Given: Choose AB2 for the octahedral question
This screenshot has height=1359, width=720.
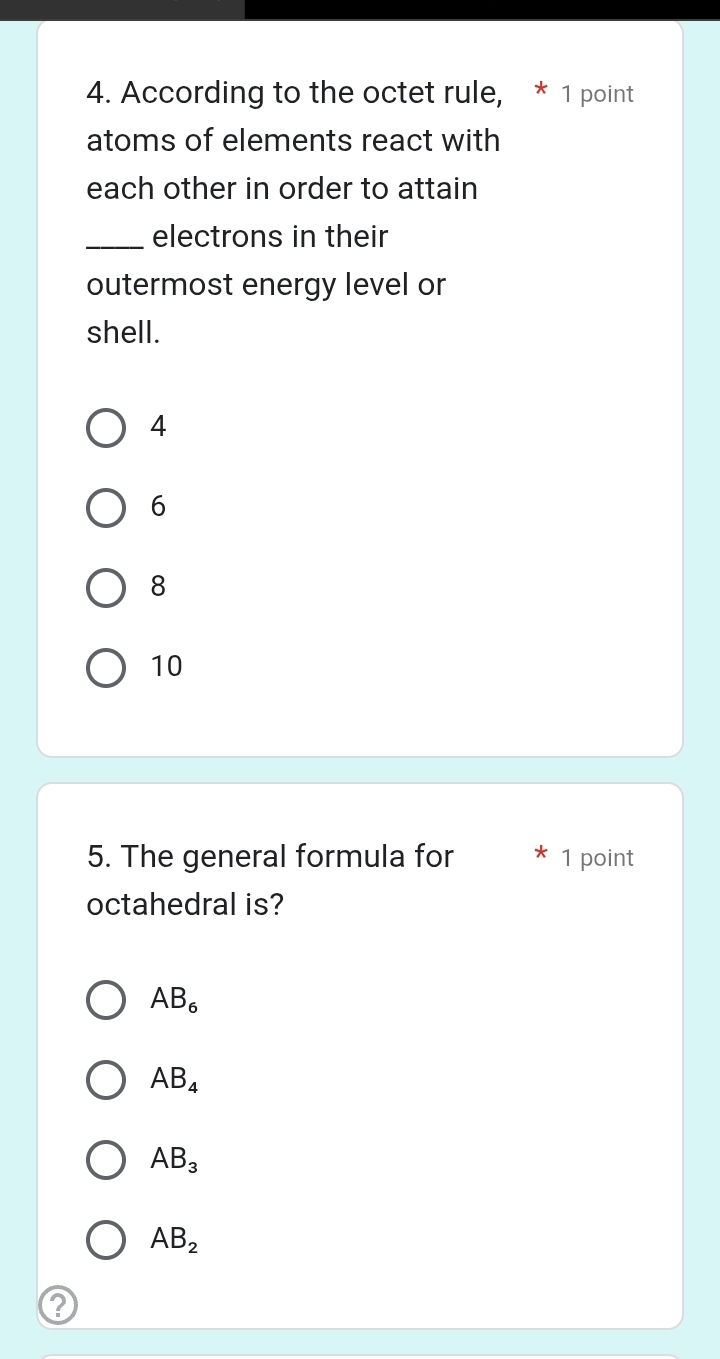Looking at the screenshot, I should pyautogui.click(x=105, y=1239).
